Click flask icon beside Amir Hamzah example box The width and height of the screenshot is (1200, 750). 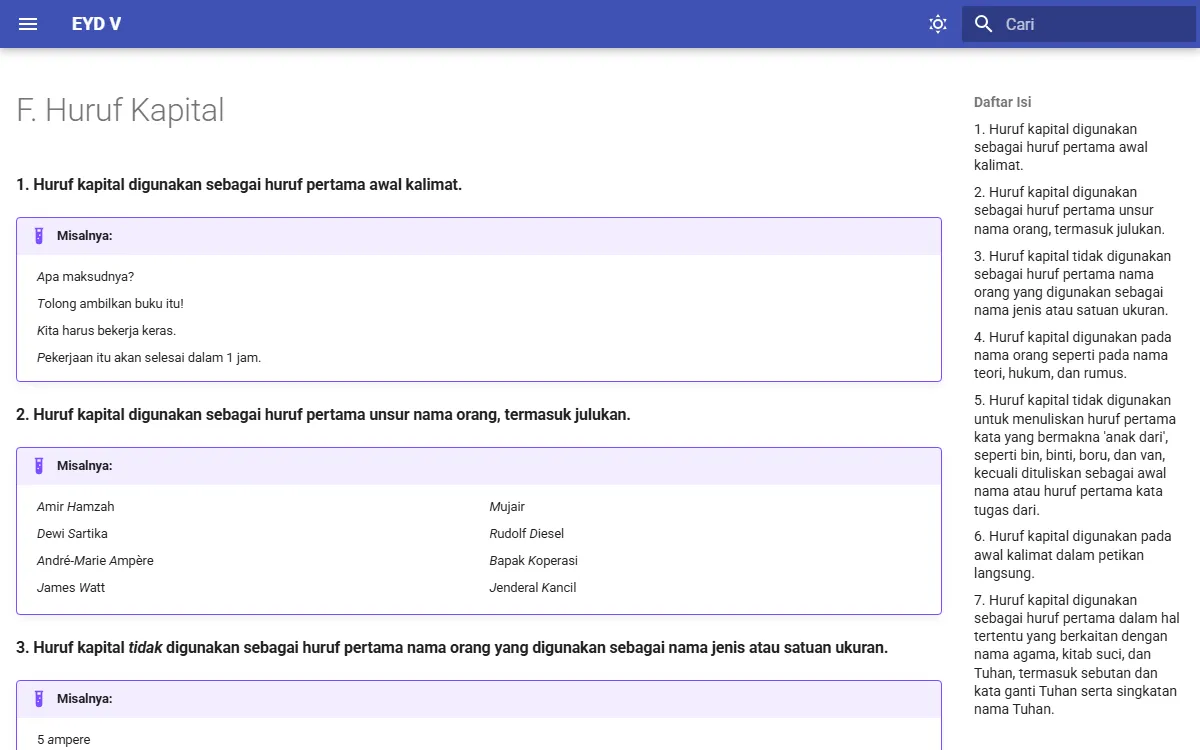(x=39, y=466)
